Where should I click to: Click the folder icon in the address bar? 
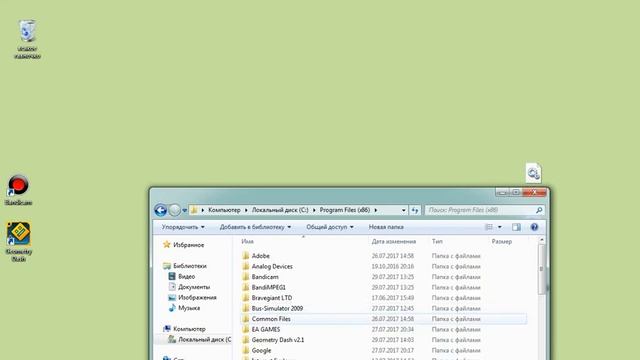pyautogui.click(x=194, y=210)
